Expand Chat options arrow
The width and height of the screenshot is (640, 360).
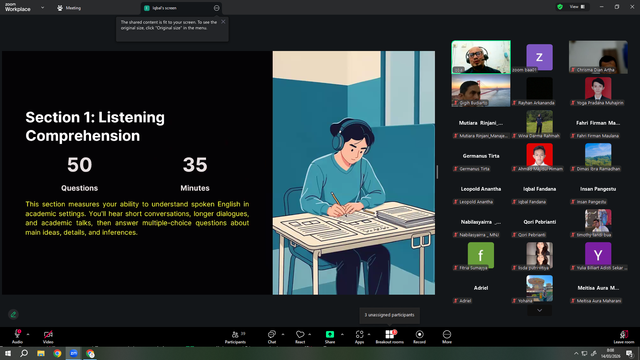pos(283,334)
